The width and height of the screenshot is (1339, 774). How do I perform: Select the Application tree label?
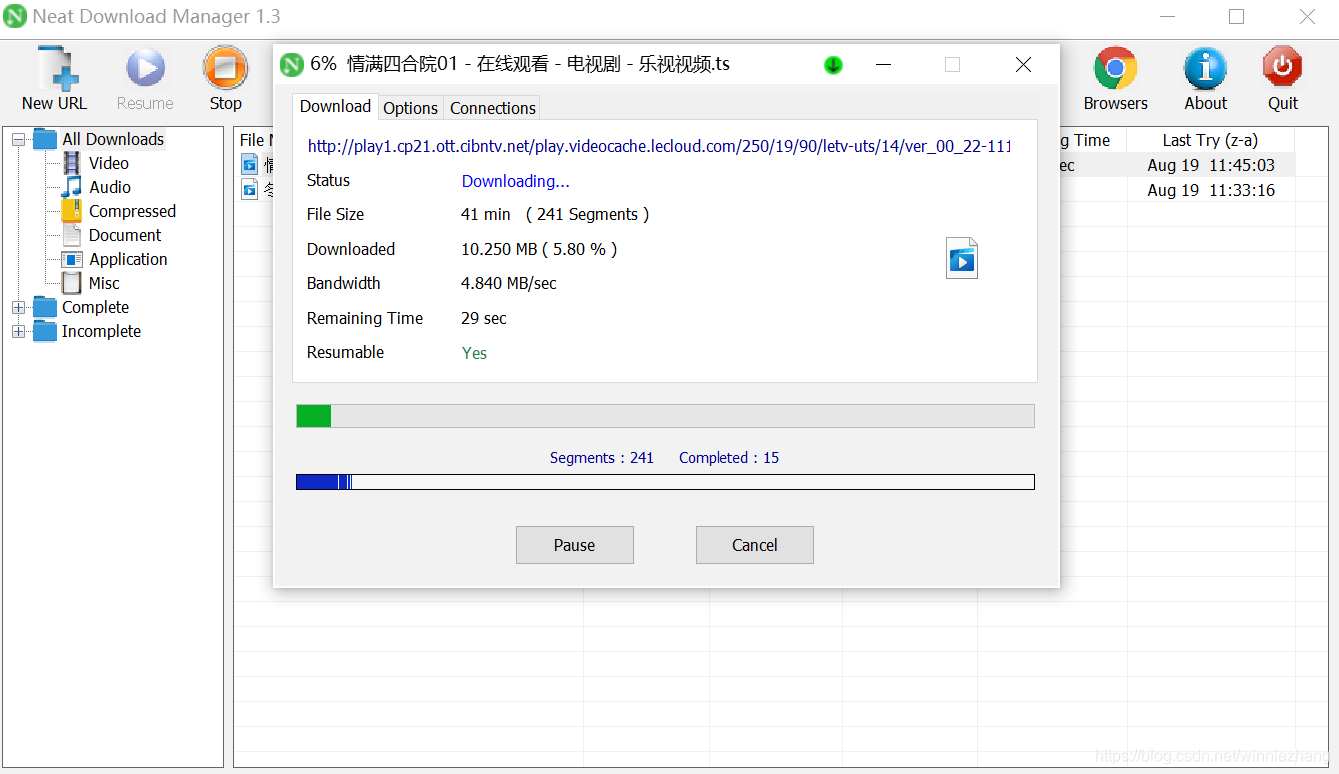click(x=128, y=259)
